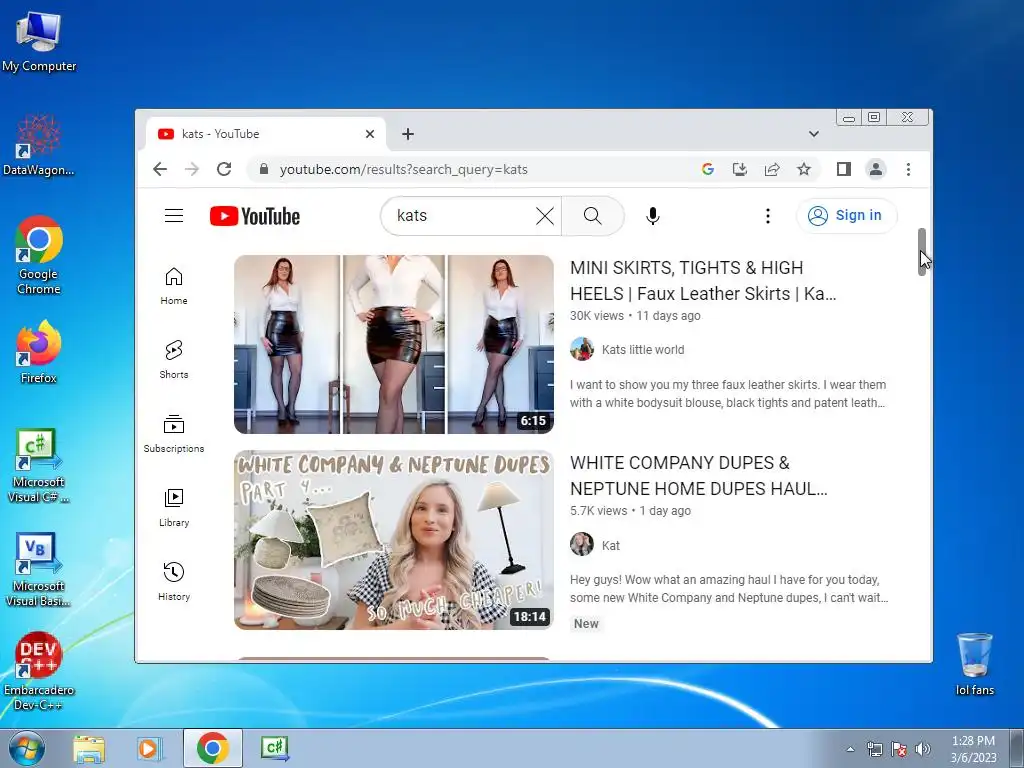The image size is (1024, 768).
Task: Select My Computer desktop icon
Action: coord(39,42)
